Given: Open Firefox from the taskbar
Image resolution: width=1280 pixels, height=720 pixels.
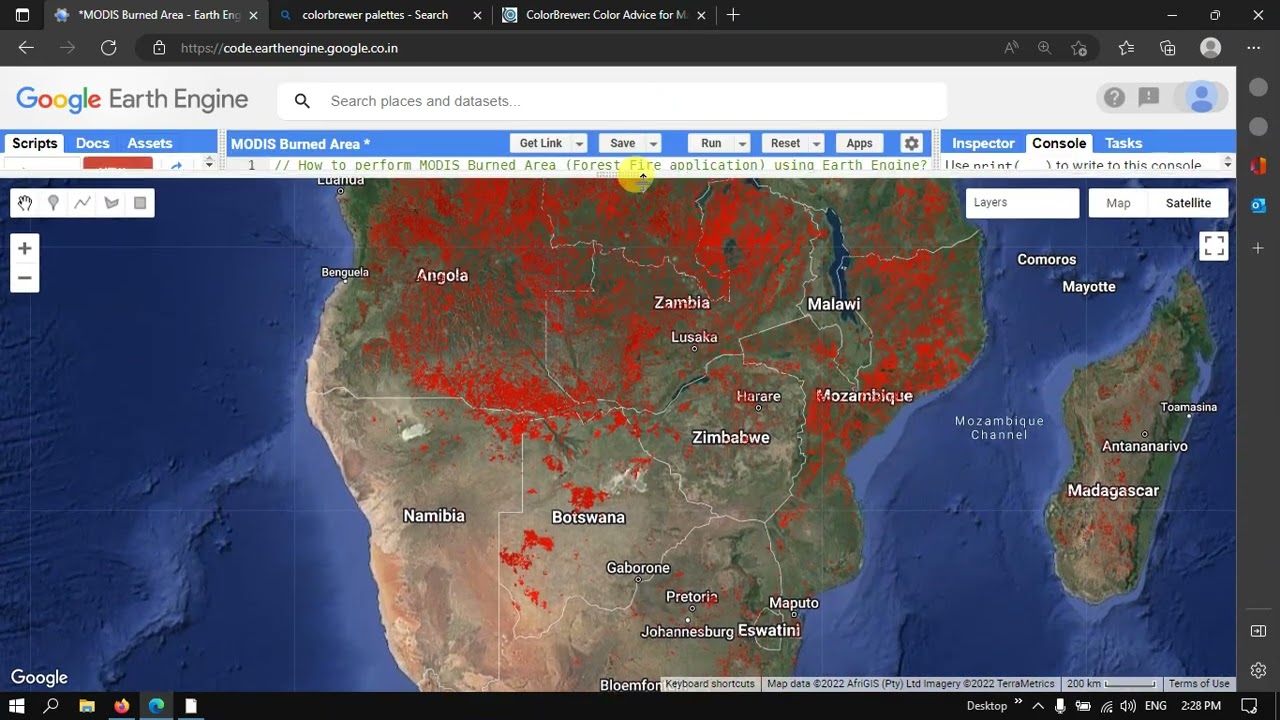Looking at the screenshot, I should (x=122, y=706).
